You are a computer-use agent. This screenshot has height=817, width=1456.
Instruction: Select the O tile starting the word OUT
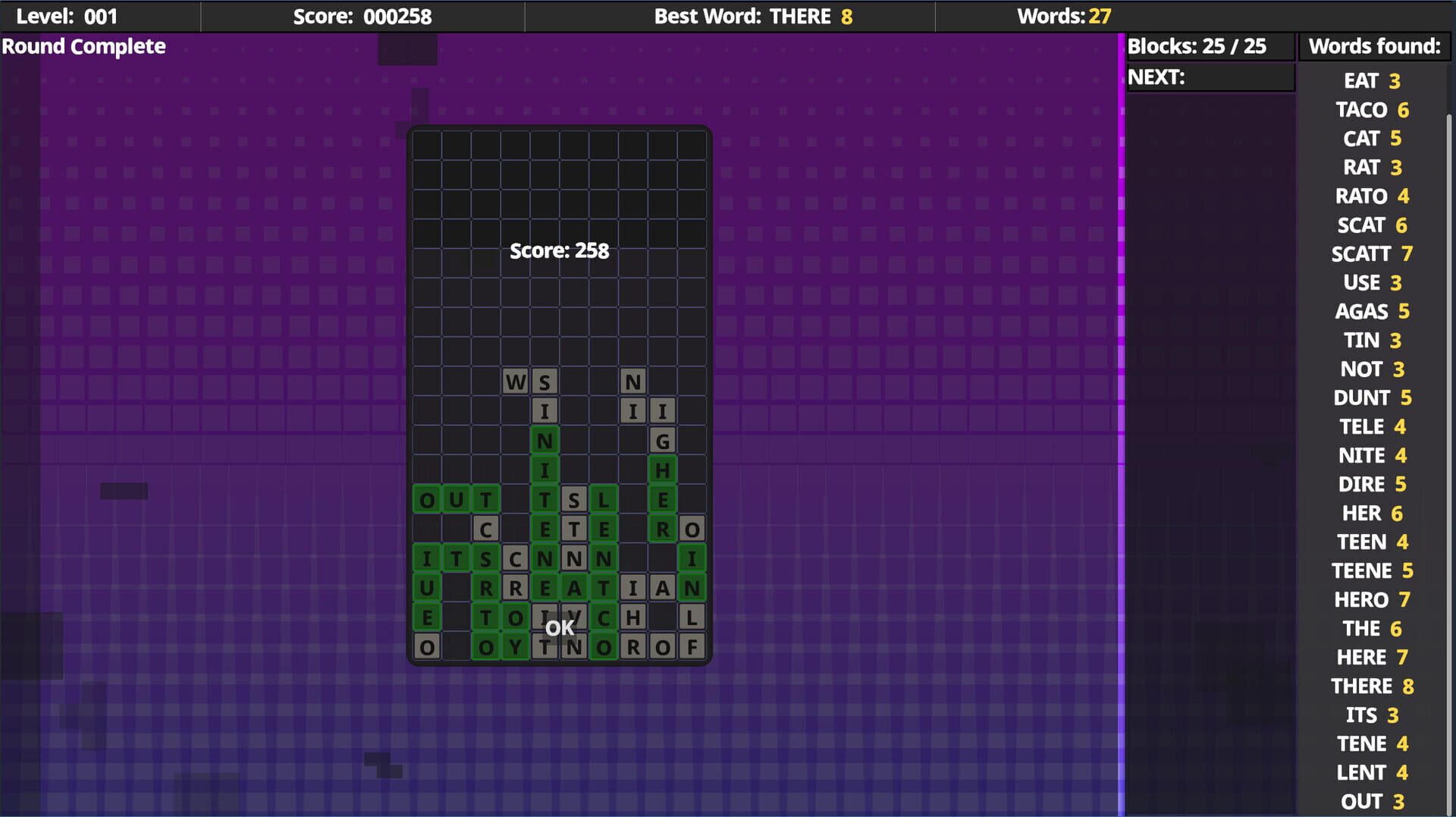tap(427, 499)
